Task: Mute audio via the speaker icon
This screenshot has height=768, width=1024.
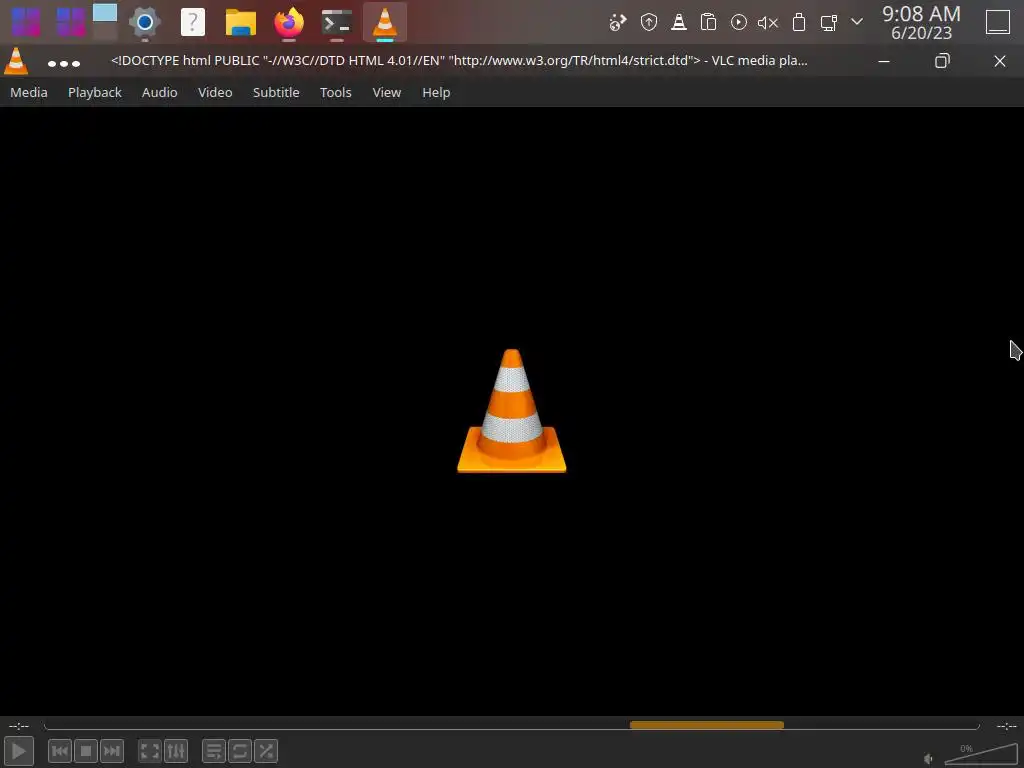Action: tap(929, 758)
